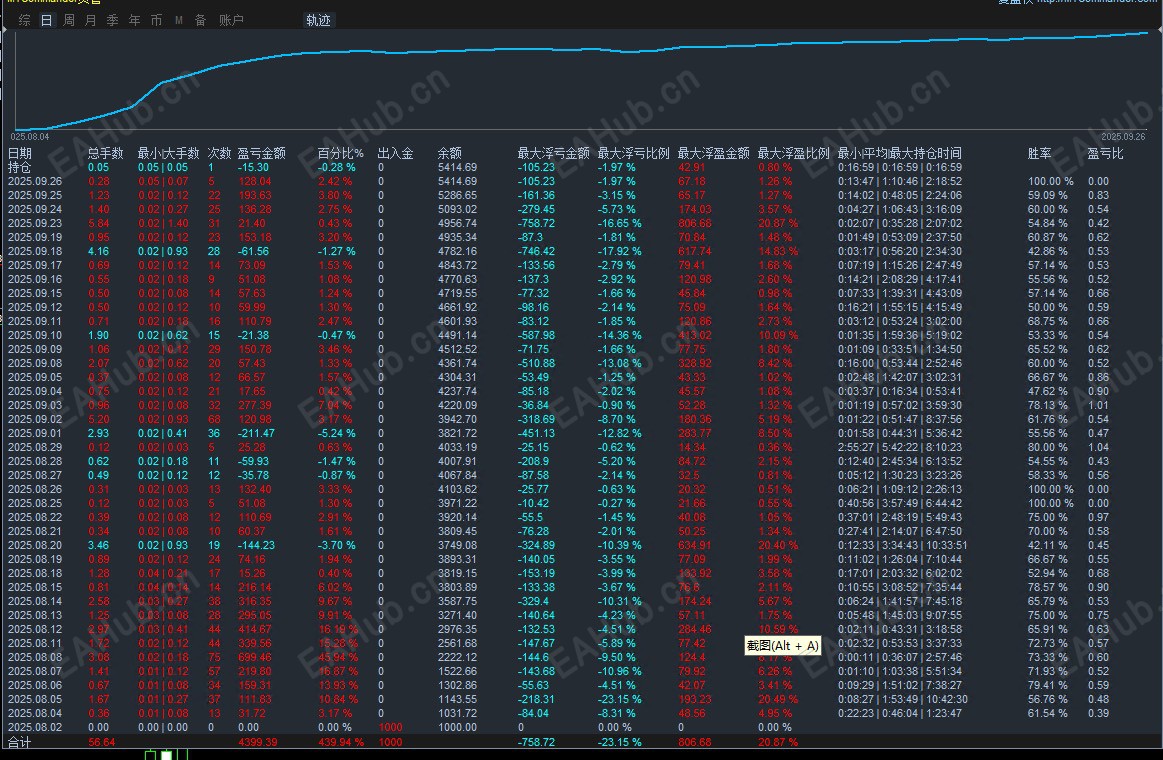Click the 最大浮盈比例 column header

coord(794,153)
